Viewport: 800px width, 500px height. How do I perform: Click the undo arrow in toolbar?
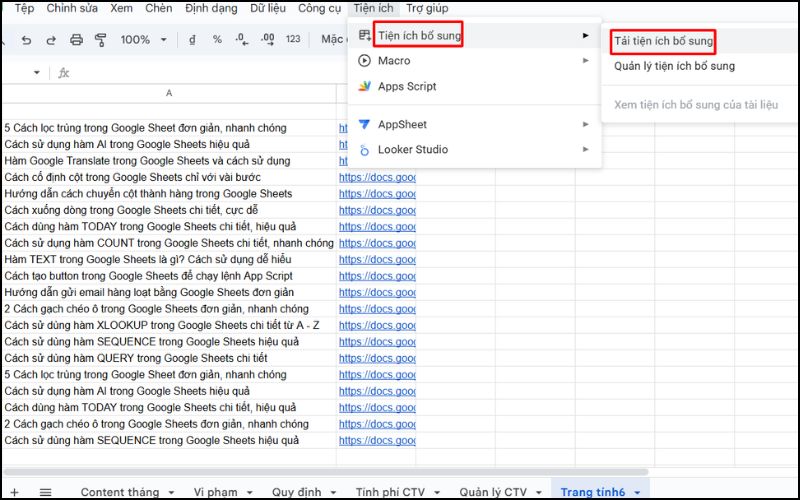(25, 40)
